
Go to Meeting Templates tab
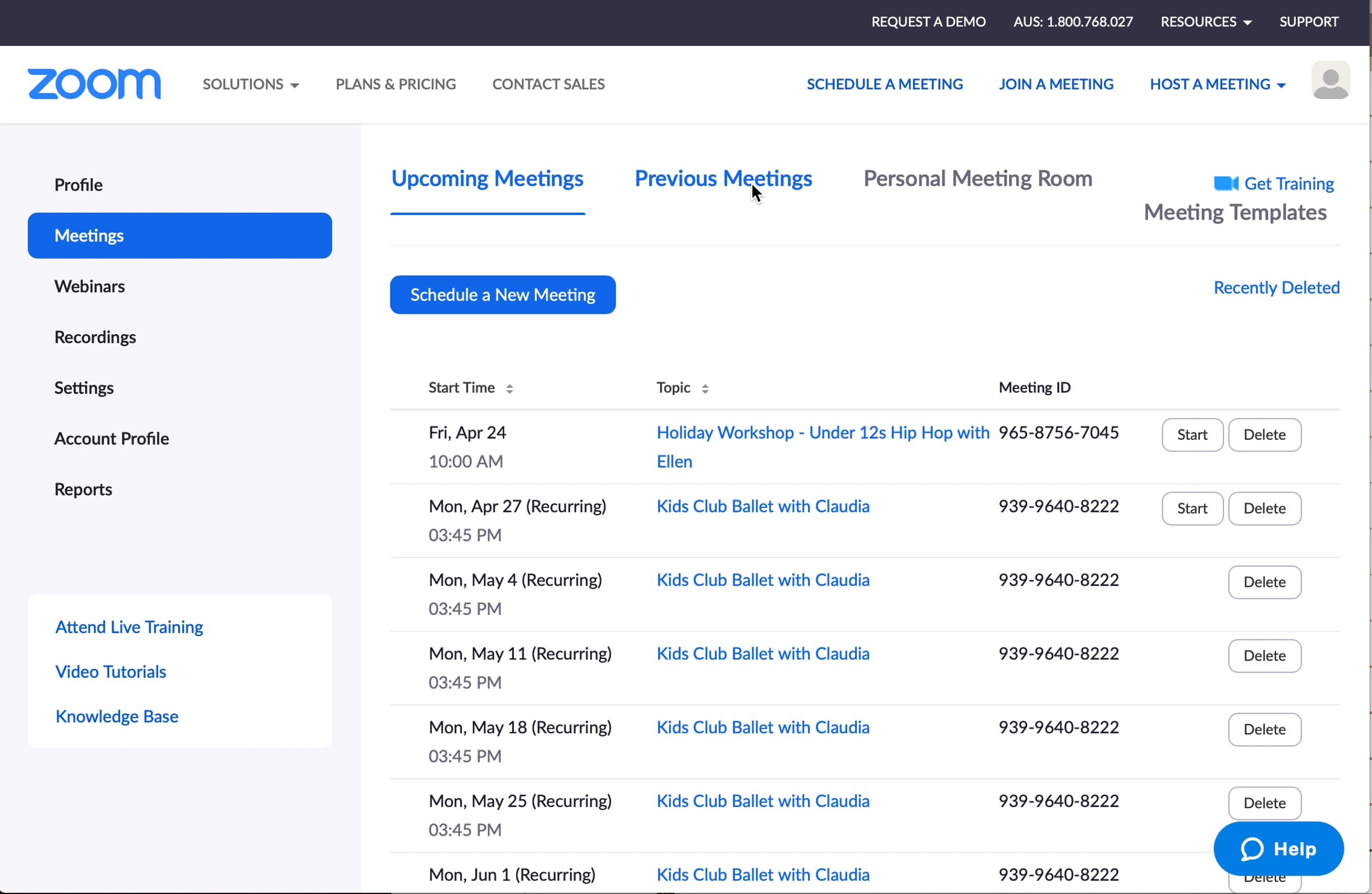[x=1234, y=213]
